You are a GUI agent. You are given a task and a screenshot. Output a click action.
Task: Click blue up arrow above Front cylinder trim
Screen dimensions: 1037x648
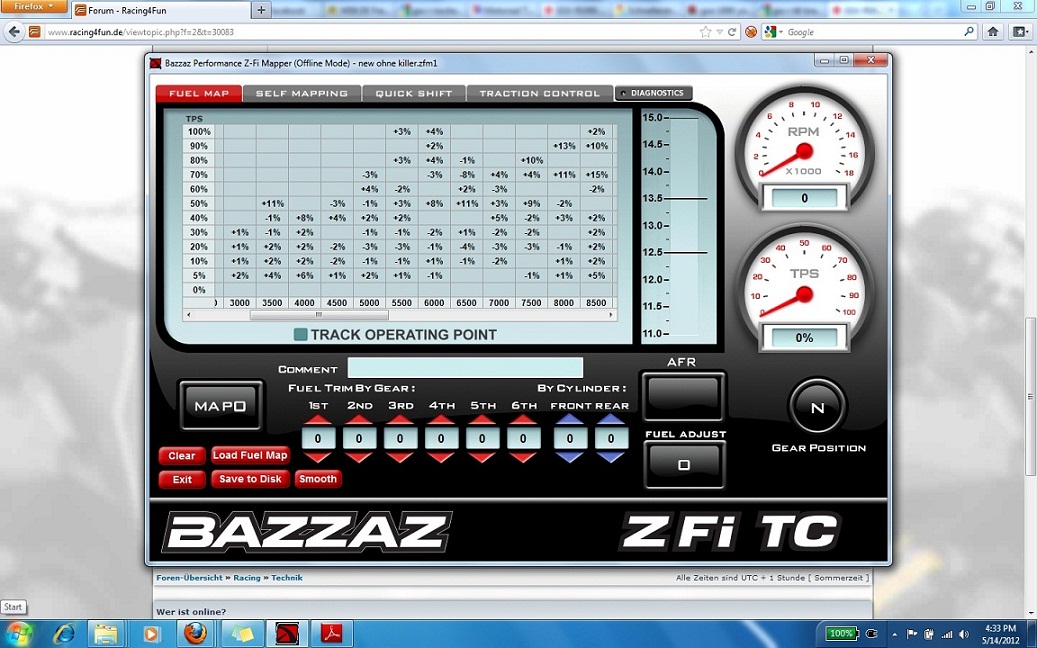pos(569,419)
